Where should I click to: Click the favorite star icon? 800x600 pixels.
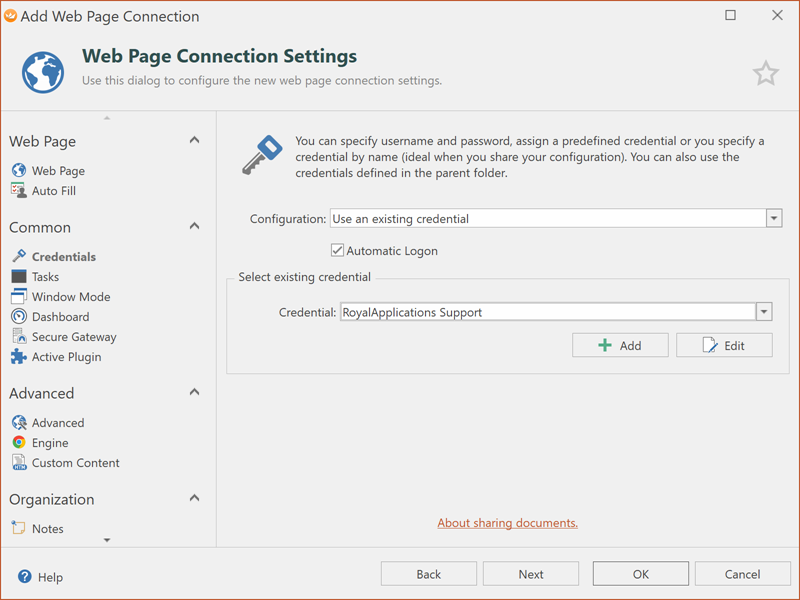pos(765,73)
